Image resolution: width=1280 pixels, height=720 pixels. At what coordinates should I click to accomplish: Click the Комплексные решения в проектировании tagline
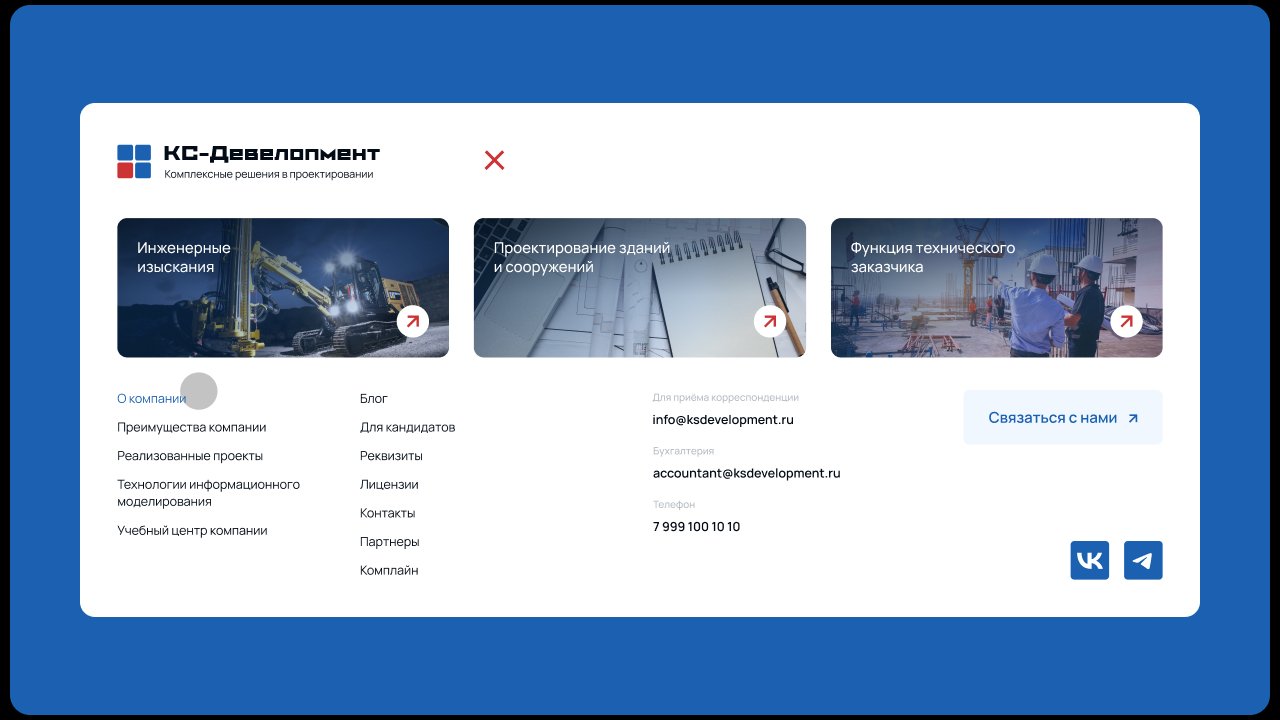269,174
